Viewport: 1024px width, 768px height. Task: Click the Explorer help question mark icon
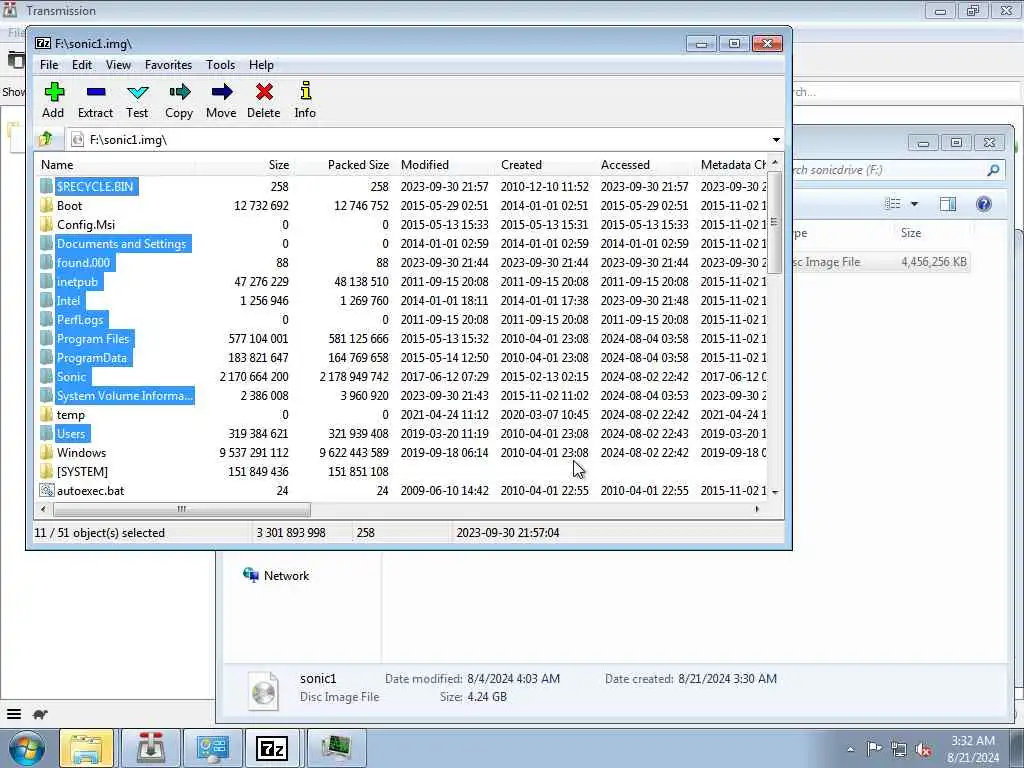pyautogui.click(x=984, y=204)
